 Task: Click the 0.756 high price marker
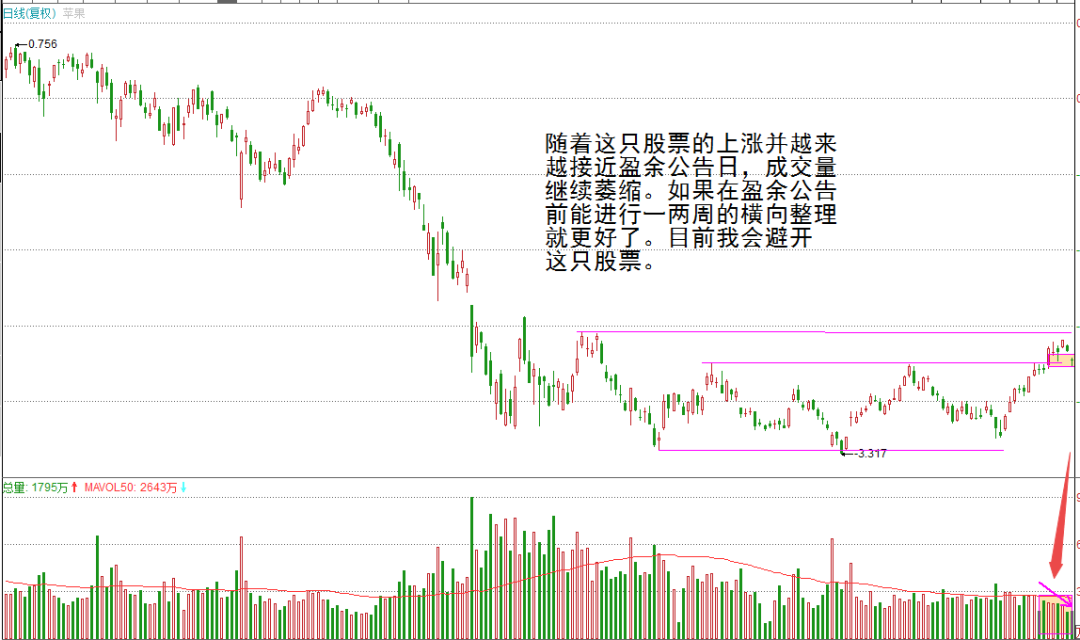(42, 44)
